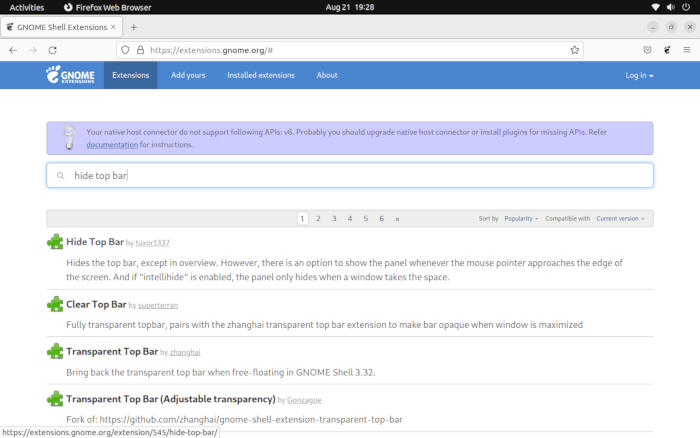Open Transparent Top Bar (Adjustable transparency) extension
The width and height of the screenshot is (700, 438).
coord(171,399)
